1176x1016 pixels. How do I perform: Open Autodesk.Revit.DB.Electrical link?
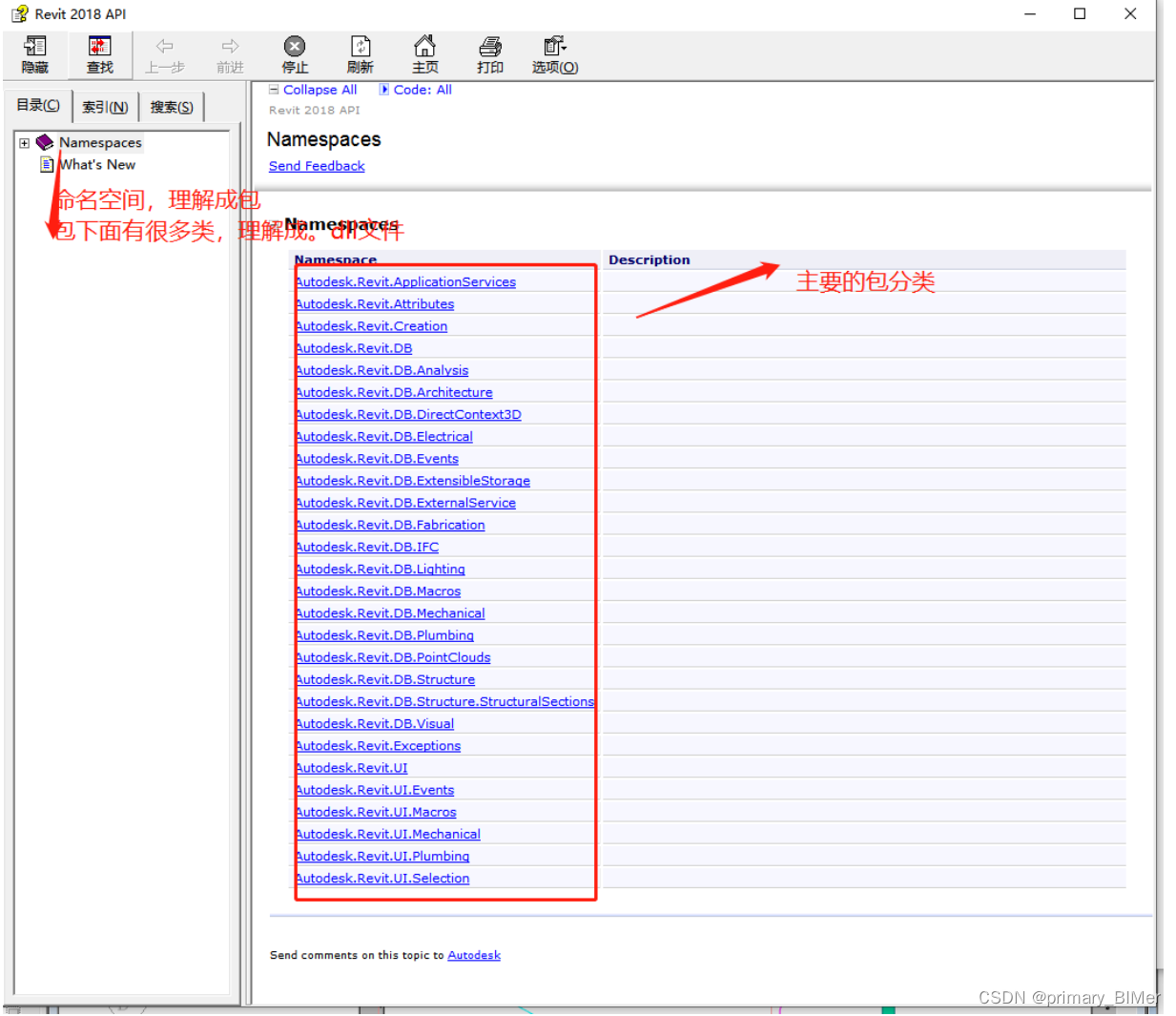383,436
